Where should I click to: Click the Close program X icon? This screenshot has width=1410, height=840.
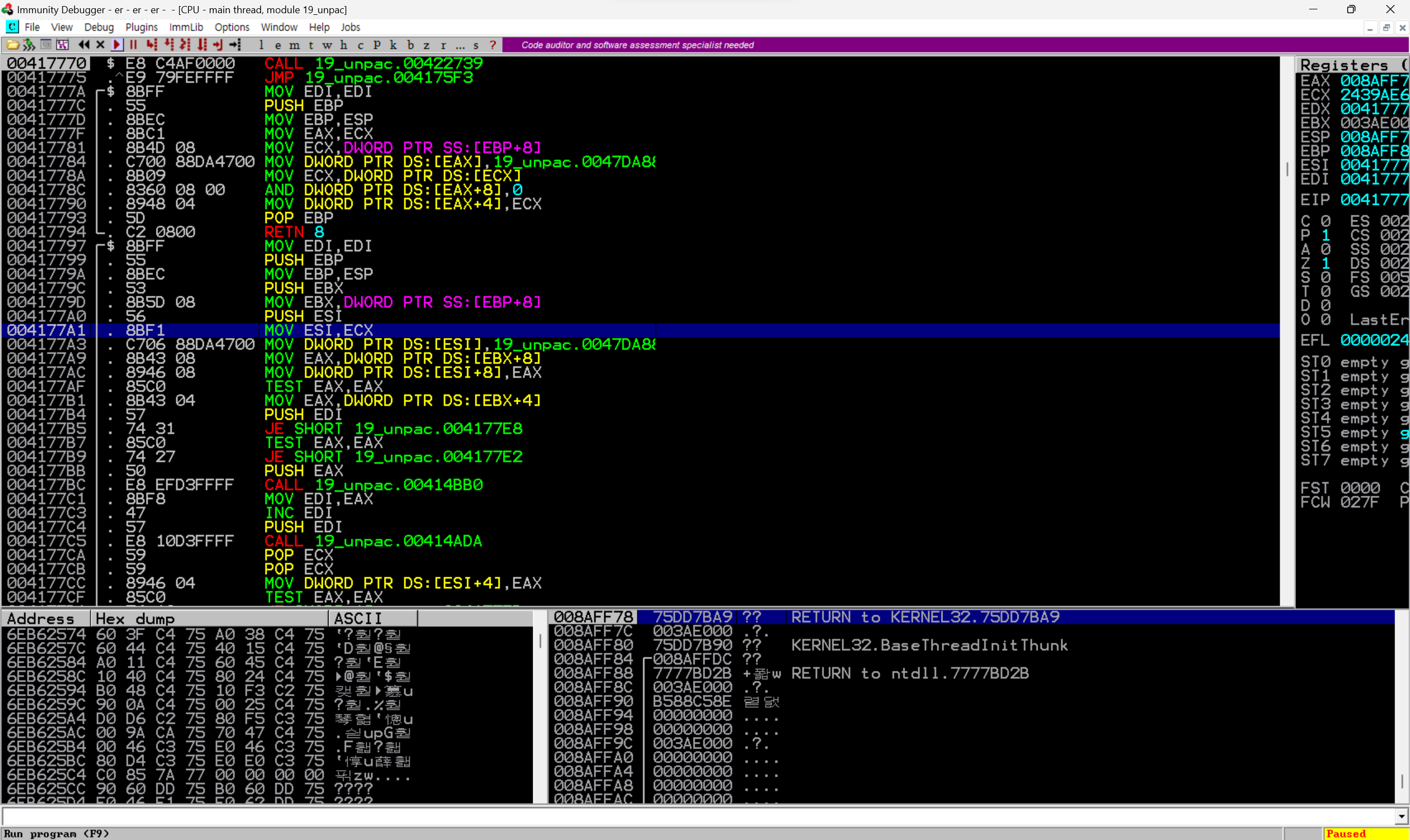pos(100,45)
